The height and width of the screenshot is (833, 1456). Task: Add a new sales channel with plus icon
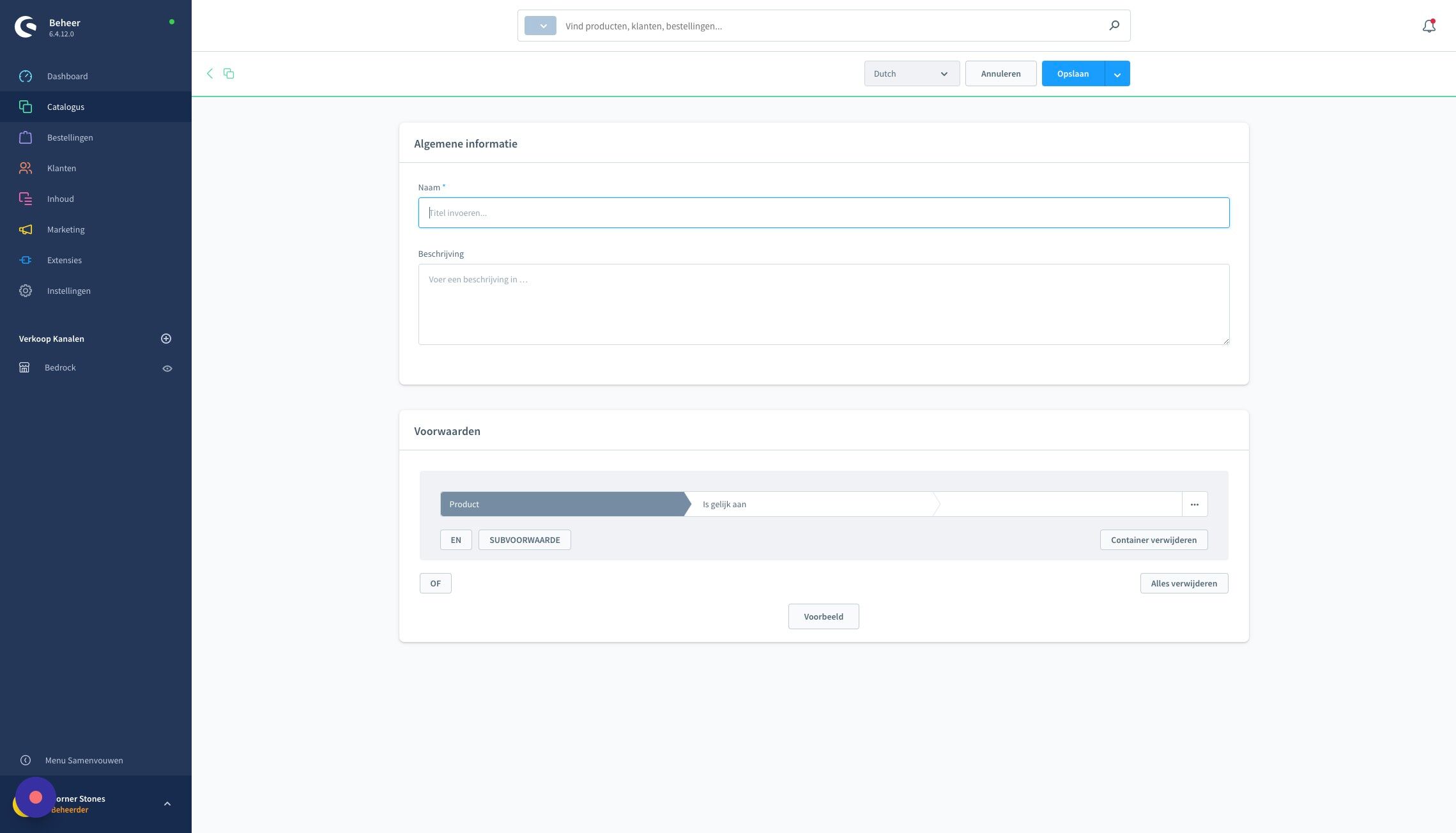(166, 339)
